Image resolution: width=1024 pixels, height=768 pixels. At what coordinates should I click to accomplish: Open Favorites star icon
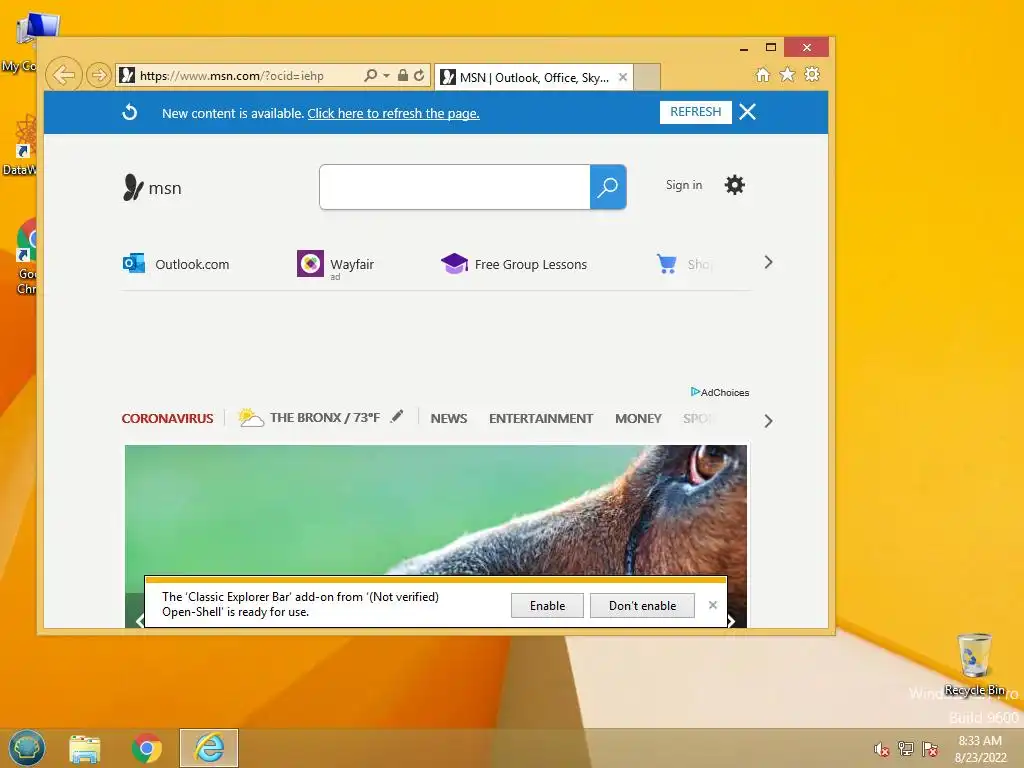[x=788, y=74]
